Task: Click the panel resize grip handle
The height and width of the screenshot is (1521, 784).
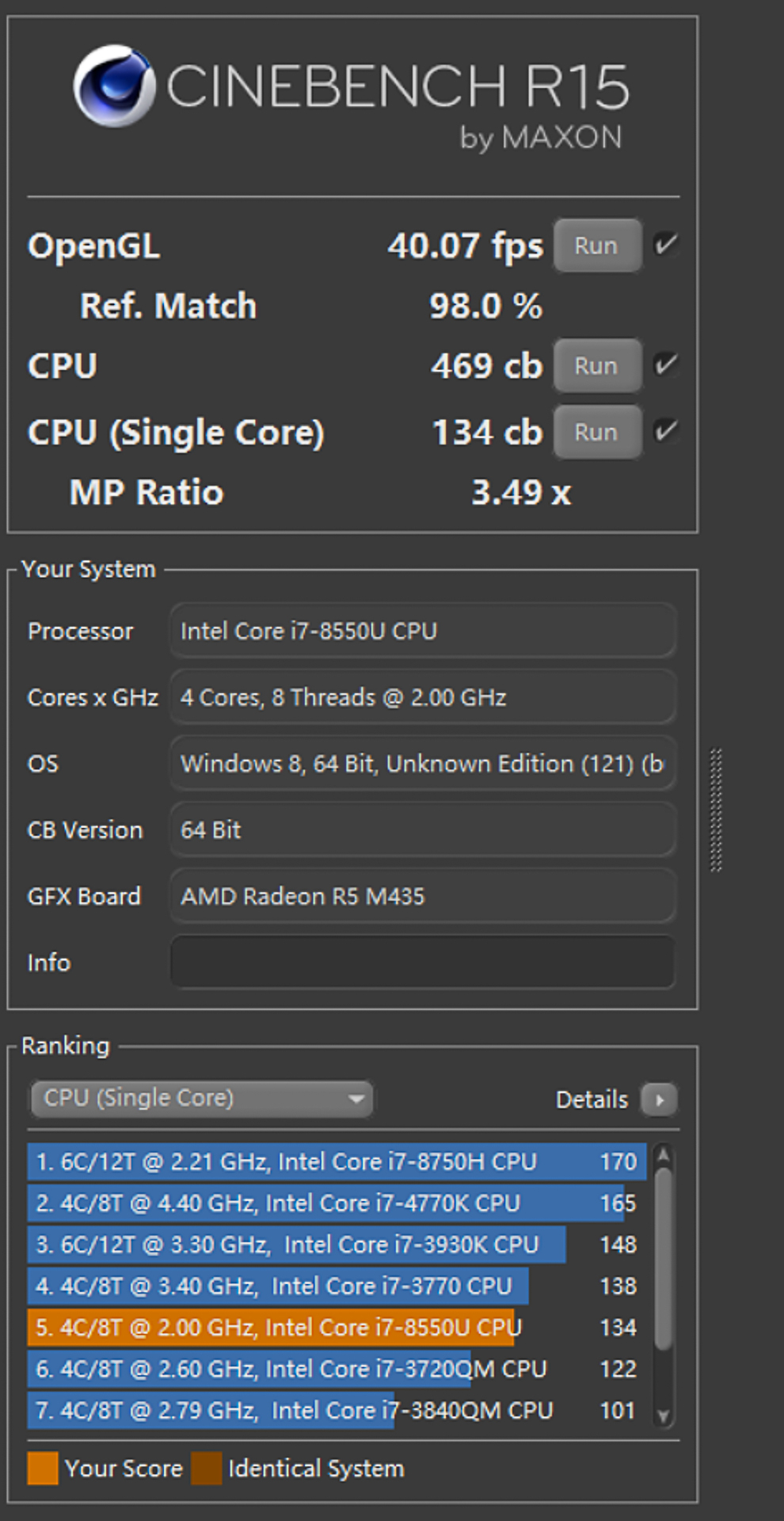Action: point(716,810)
